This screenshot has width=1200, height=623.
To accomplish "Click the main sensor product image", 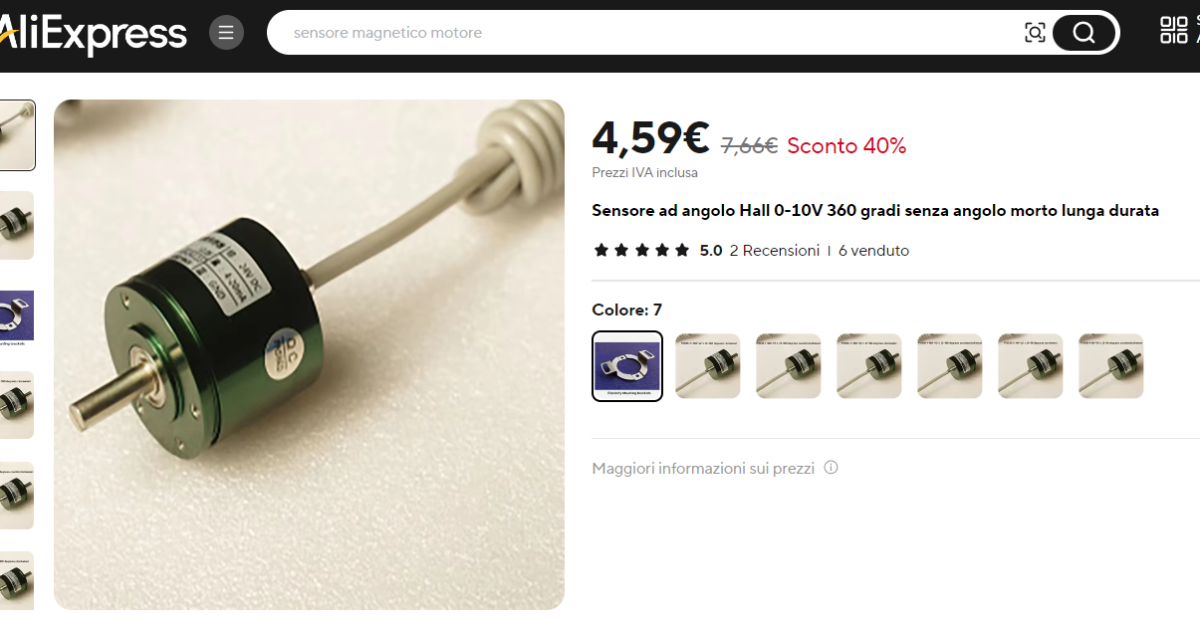I will 309,354.
